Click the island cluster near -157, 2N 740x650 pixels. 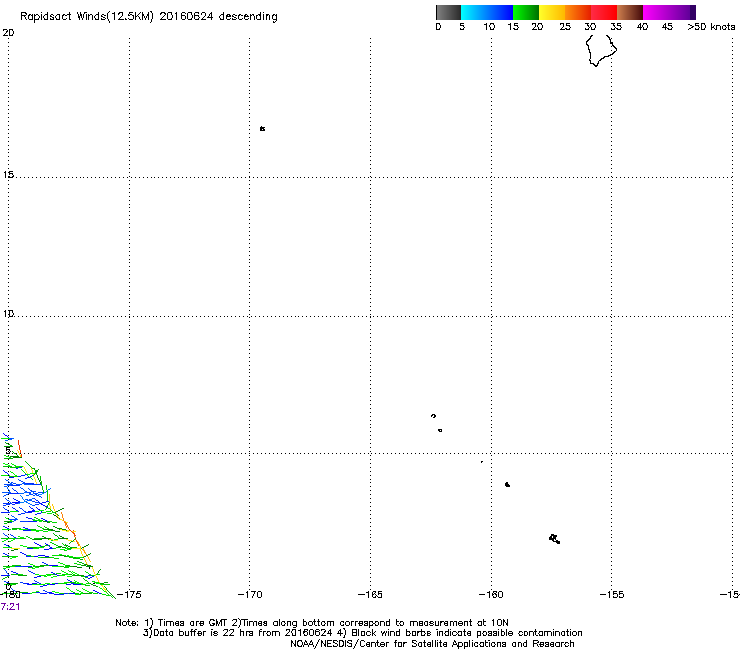click(x=555, y=539)
